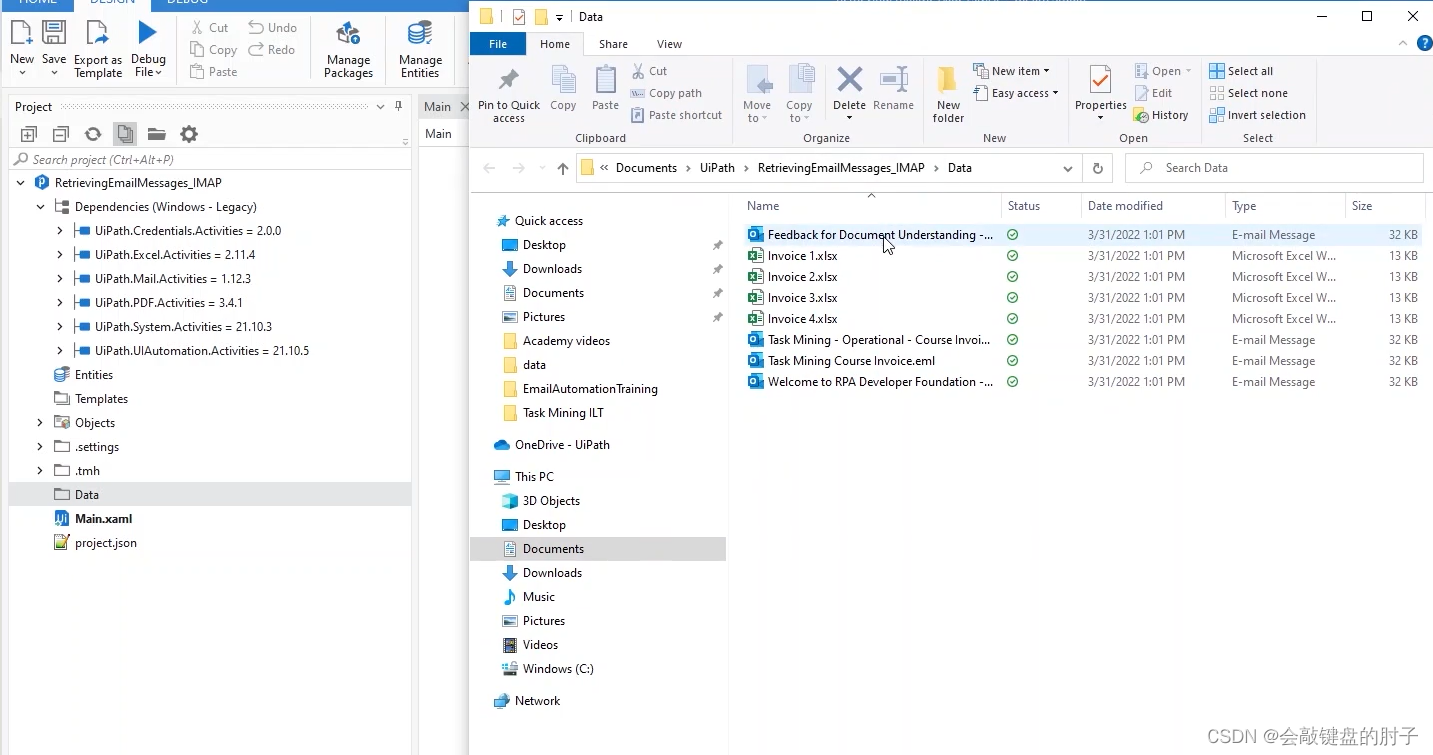The image size is (1433, 755).
Task: Click Network in Explorer navigation pane
Action: click(x=537, y=701)
